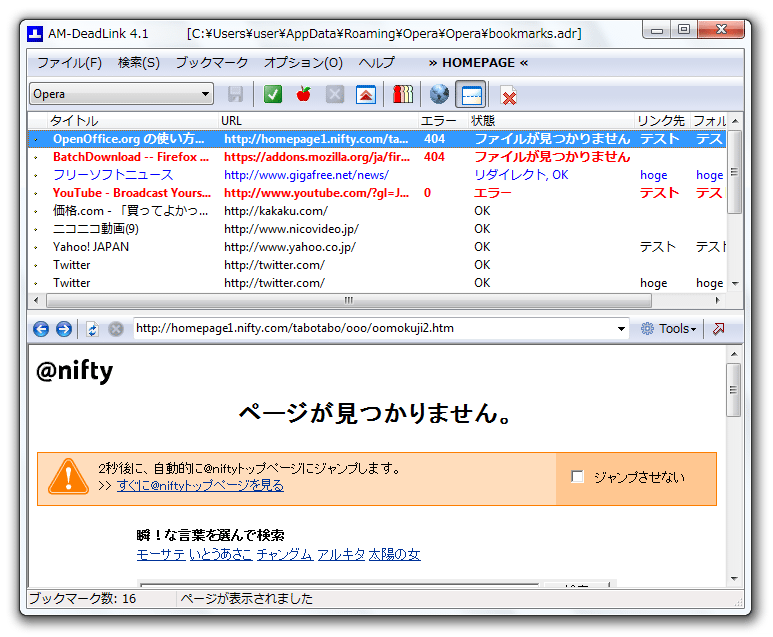Open the オプション(O) menu

click(x=303, y=63)
